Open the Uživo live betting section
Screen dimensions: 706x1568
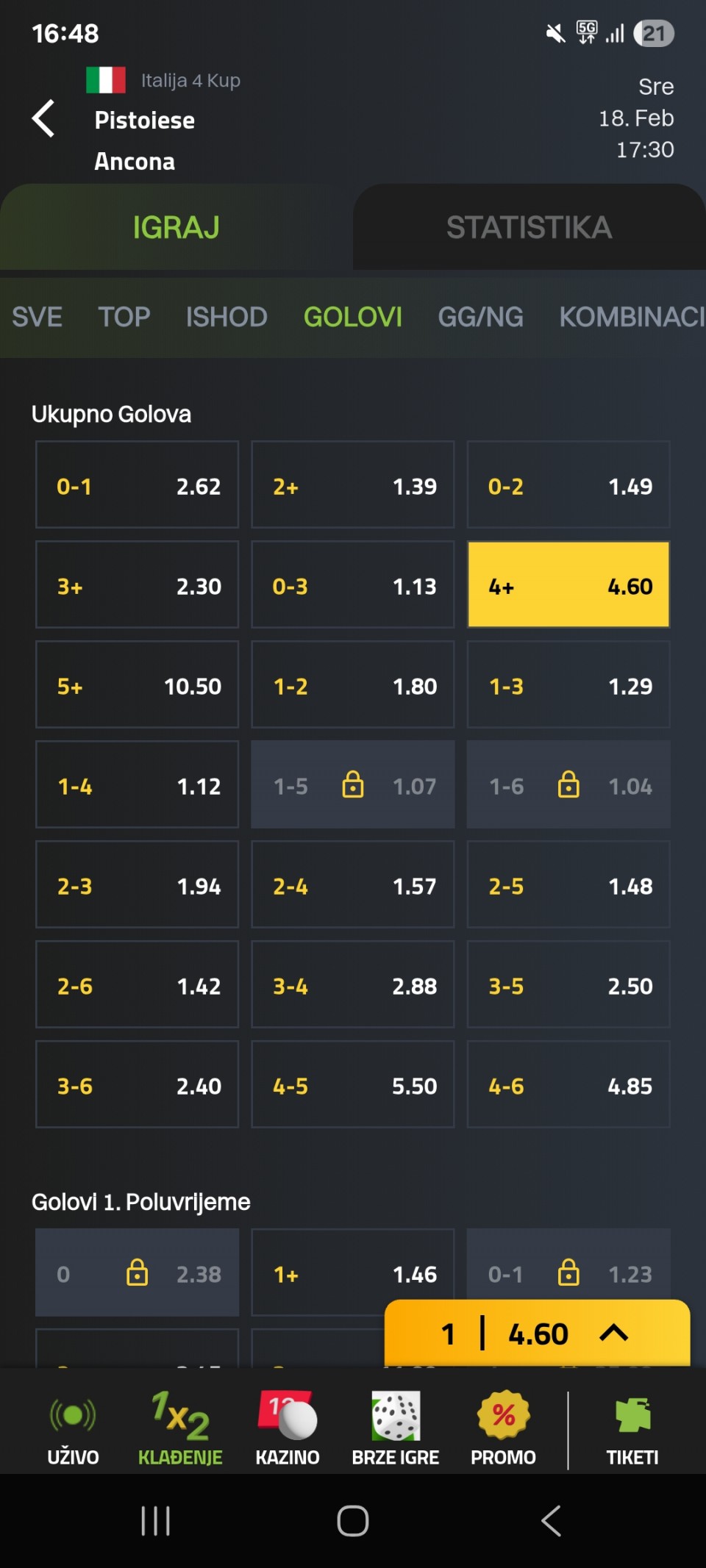click(73, 1428)
